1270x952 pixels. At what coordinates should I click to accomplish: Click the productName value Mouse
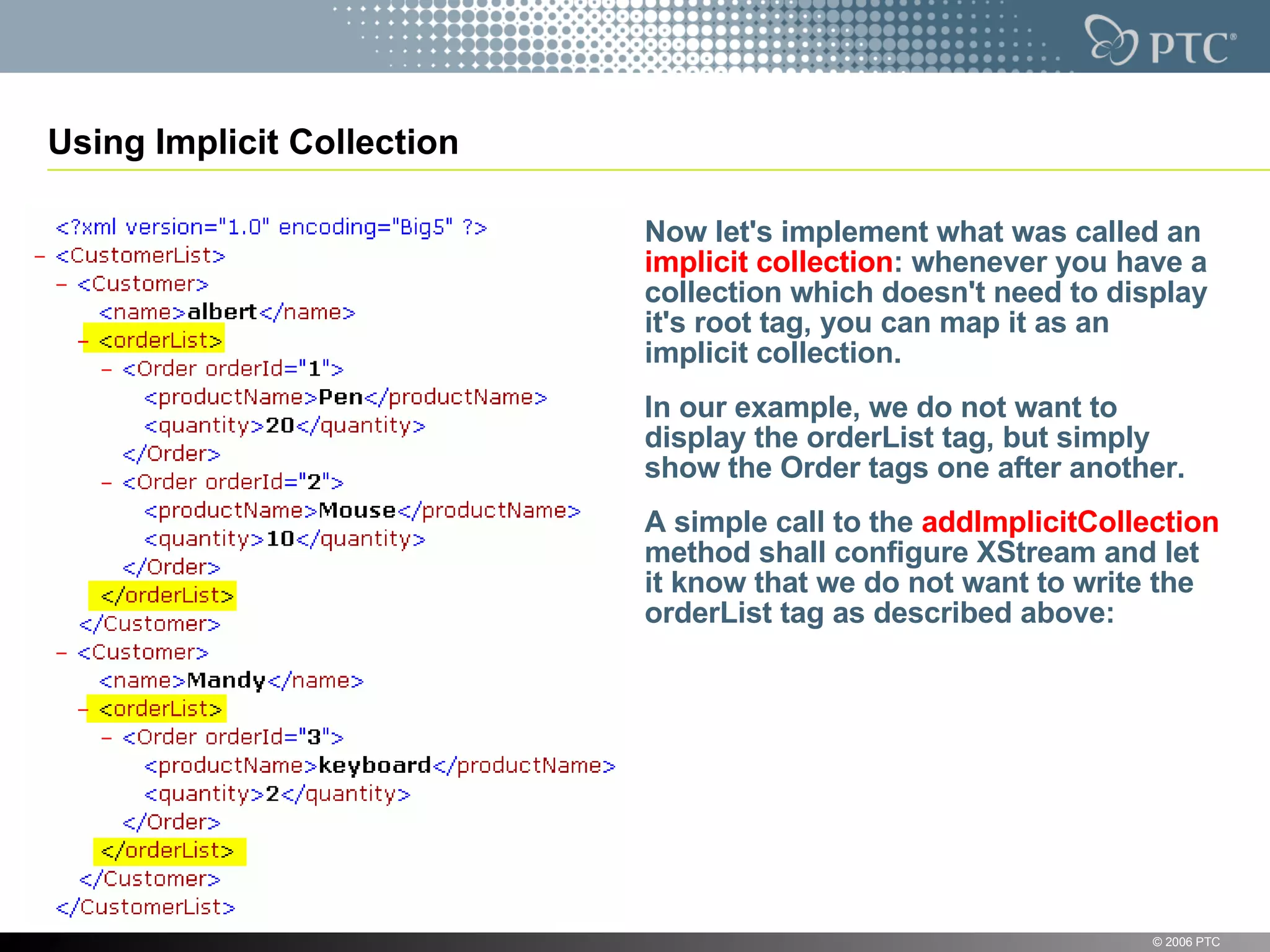coord(357,510)
